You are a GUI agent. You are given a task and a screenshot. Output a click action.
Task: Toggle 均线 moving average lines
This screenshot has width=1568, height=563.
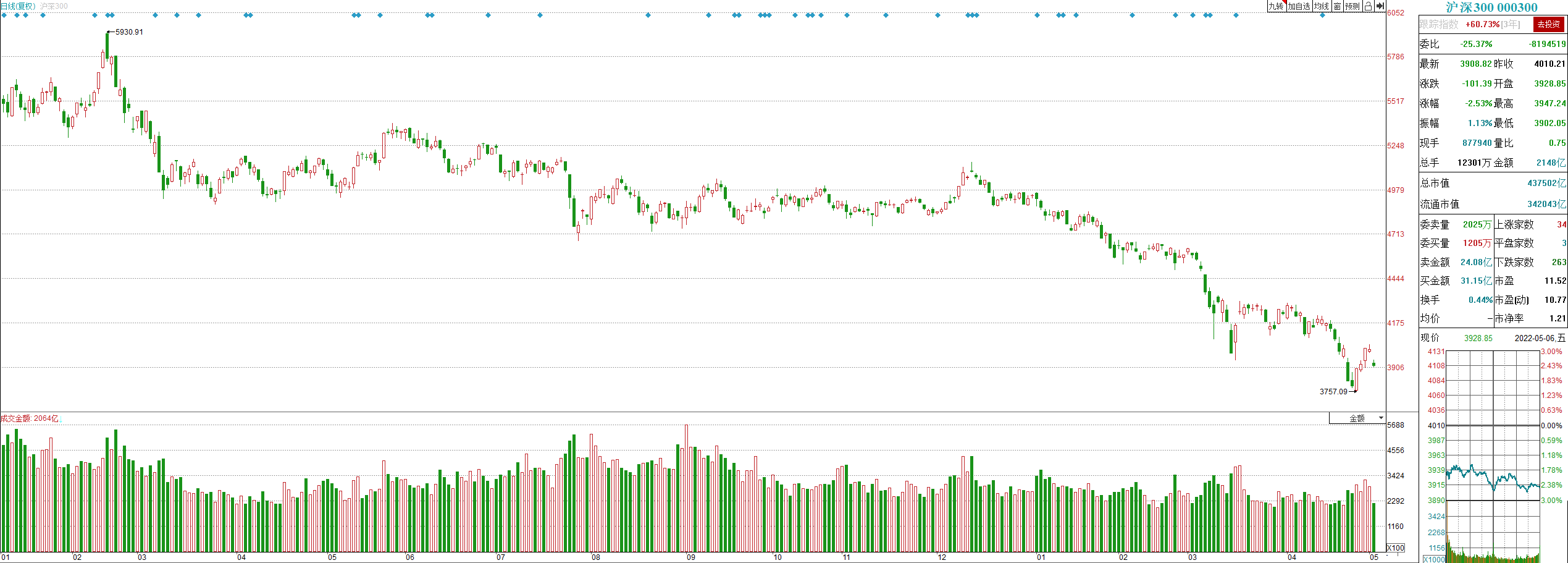point(1321,6)
